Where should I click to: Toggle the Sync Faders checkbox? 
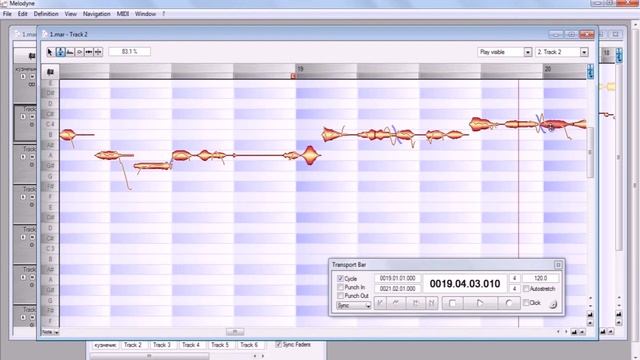278,344
